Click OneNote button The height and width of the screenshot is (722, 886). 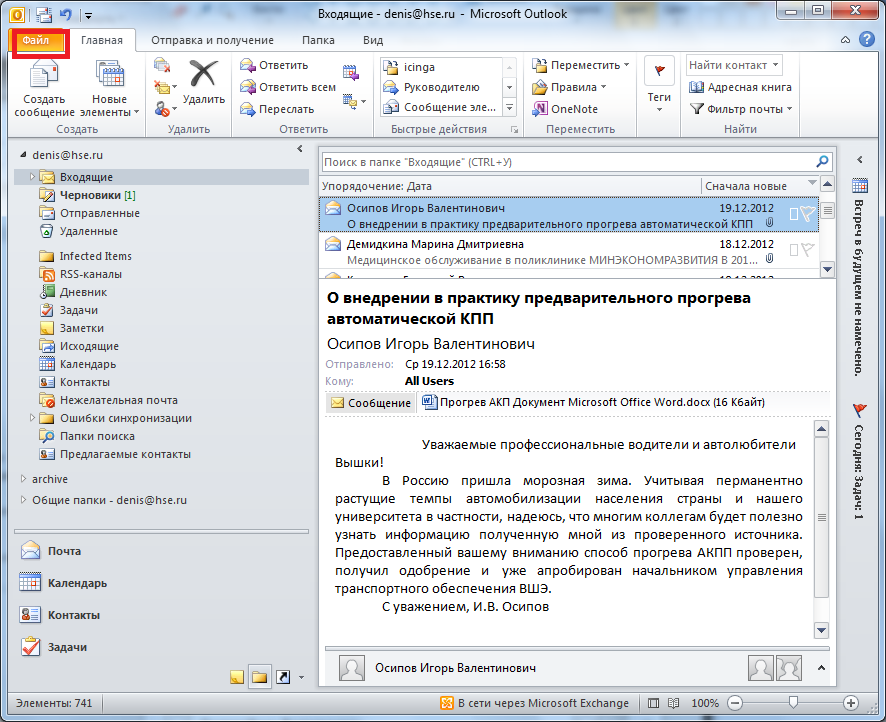(x=565, y=109)
